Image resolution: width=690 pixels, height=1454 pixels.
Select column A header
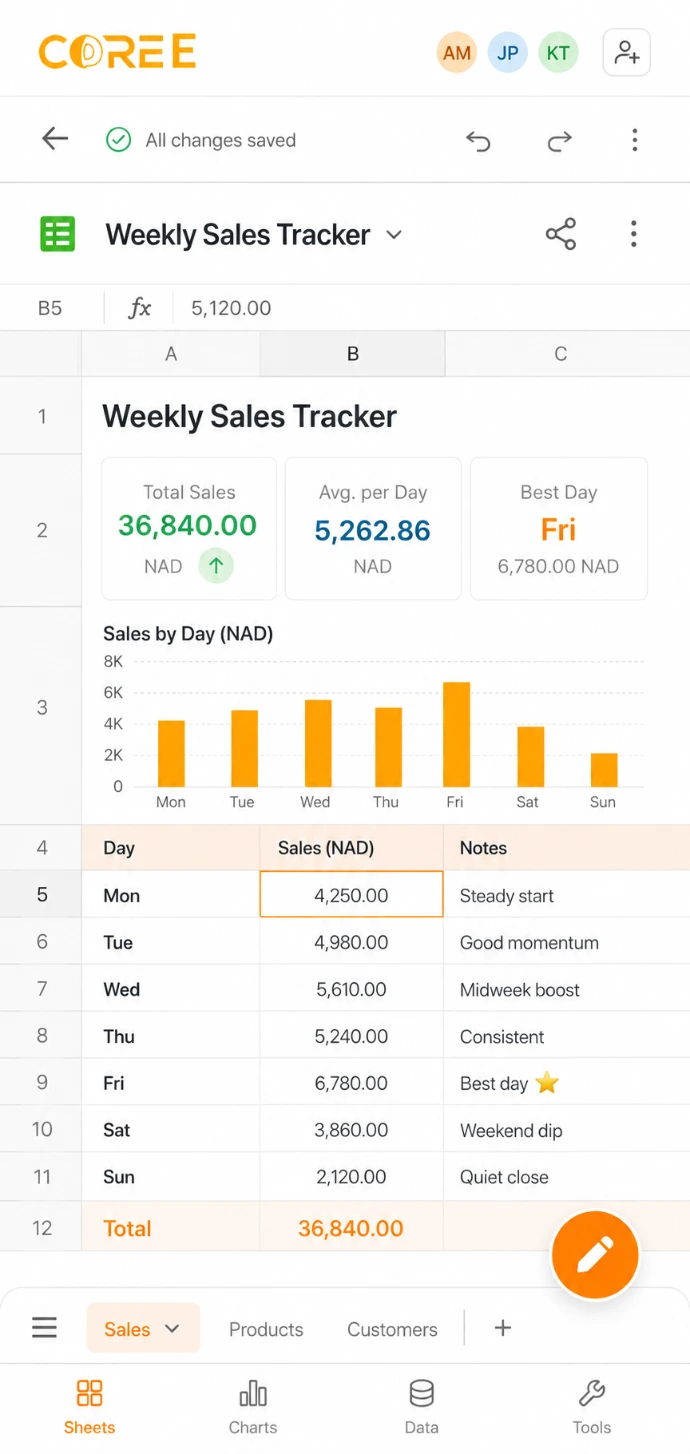[x=171, y=354]
